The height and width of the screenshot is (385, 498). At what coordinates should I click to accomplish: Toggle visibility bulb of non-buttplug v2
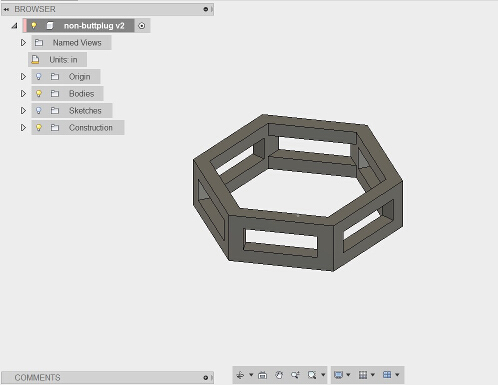coord(34,26)
